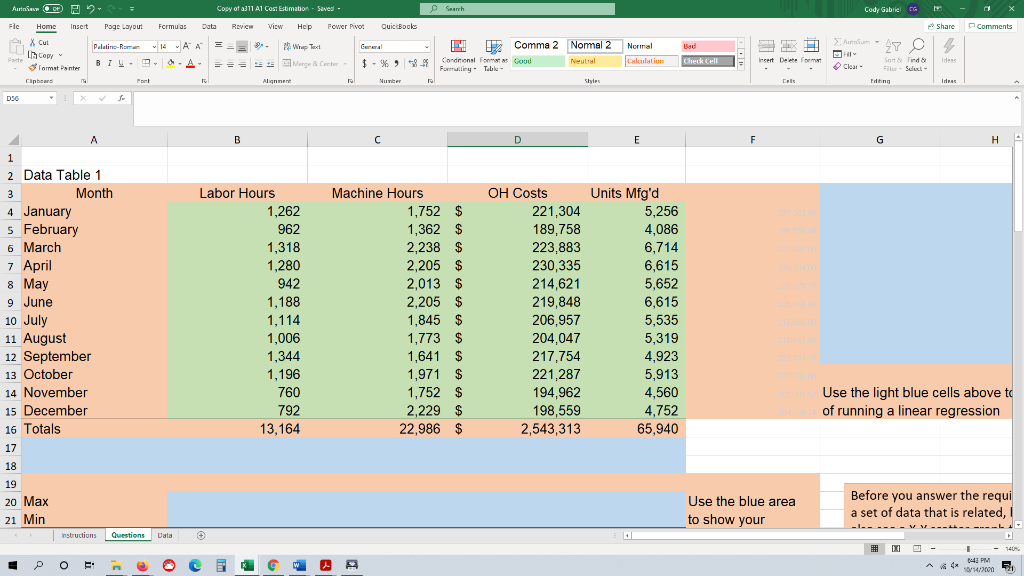The width and height of the screenshot is (1024, 576).
Task: Toggle underline formatting
Action: coord(119,63)
